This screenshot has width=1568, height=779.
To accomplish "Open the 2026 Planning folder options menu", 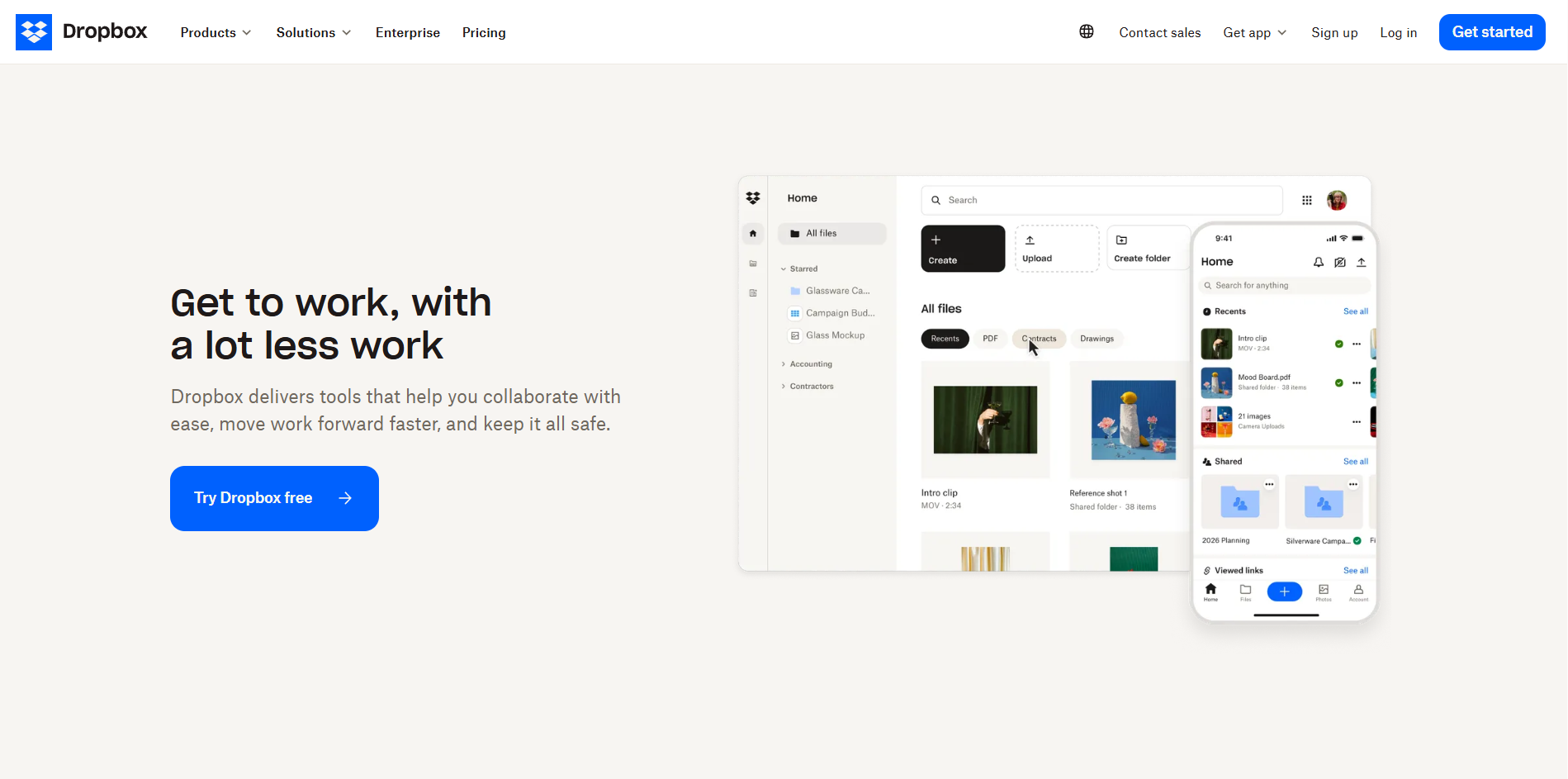I will click(x=1269, y=484).
